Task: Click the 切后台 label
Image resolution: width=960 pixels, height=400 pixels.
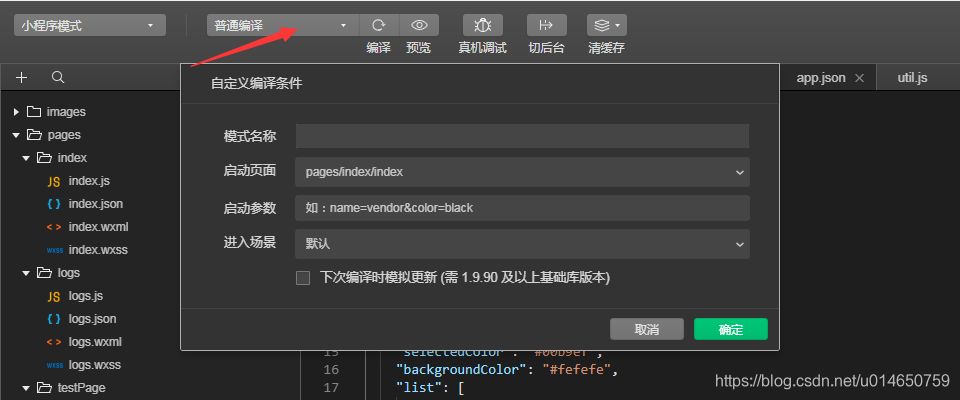Action: click(546, 48)
